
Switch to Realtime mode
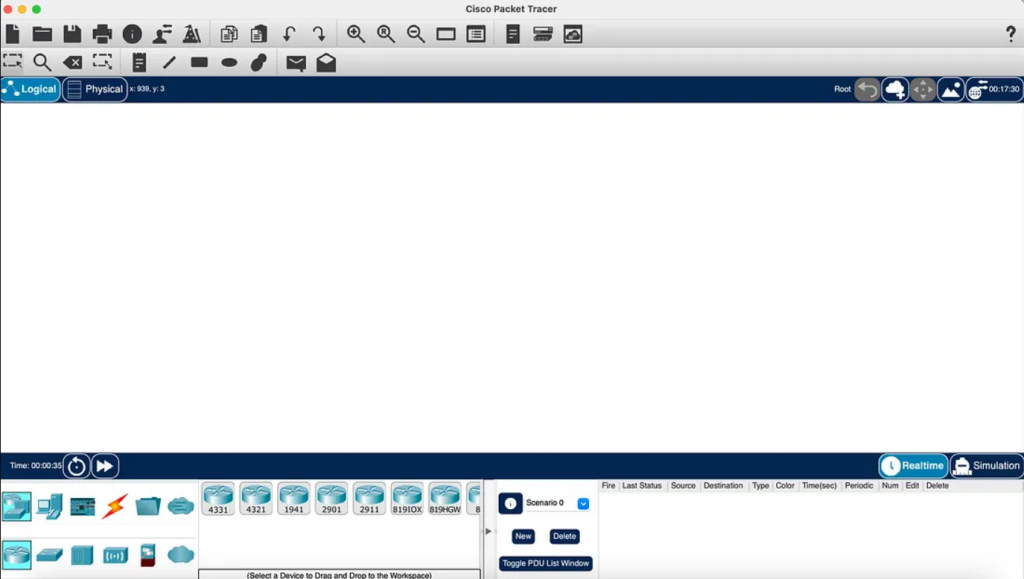pyautogui.click(x=913, y=465)
